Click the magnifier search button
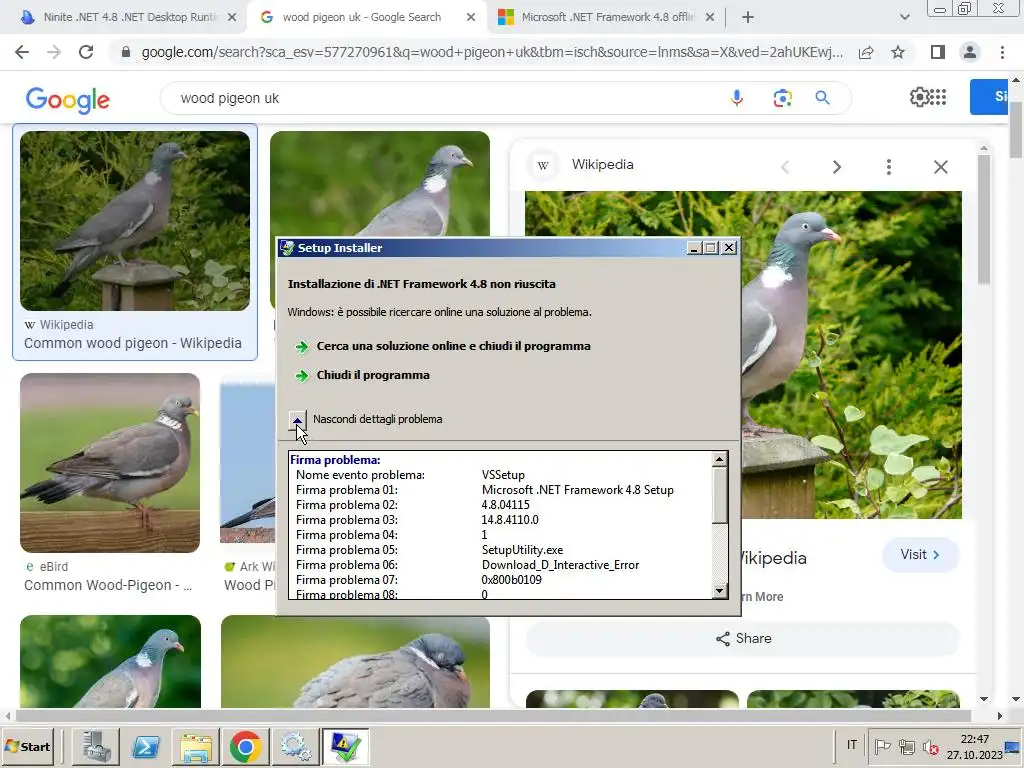 tap(822, 98)
